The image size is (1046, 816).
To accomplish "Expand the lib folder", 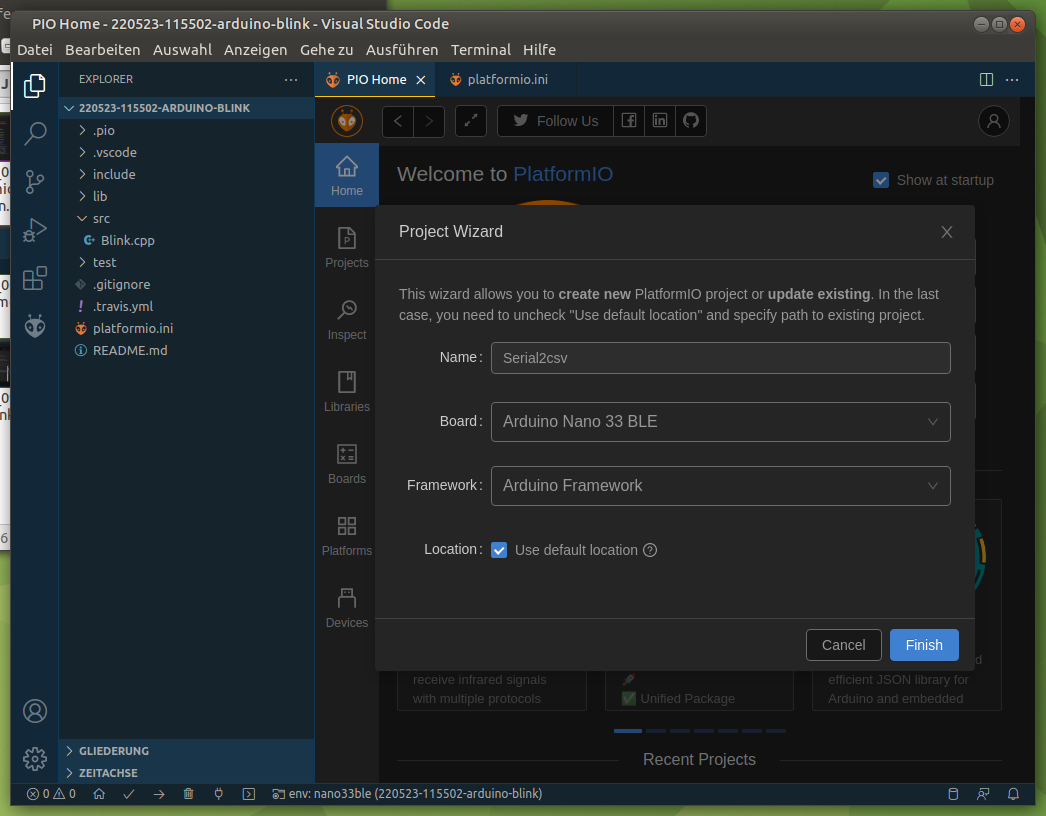I will click(187, 196).
